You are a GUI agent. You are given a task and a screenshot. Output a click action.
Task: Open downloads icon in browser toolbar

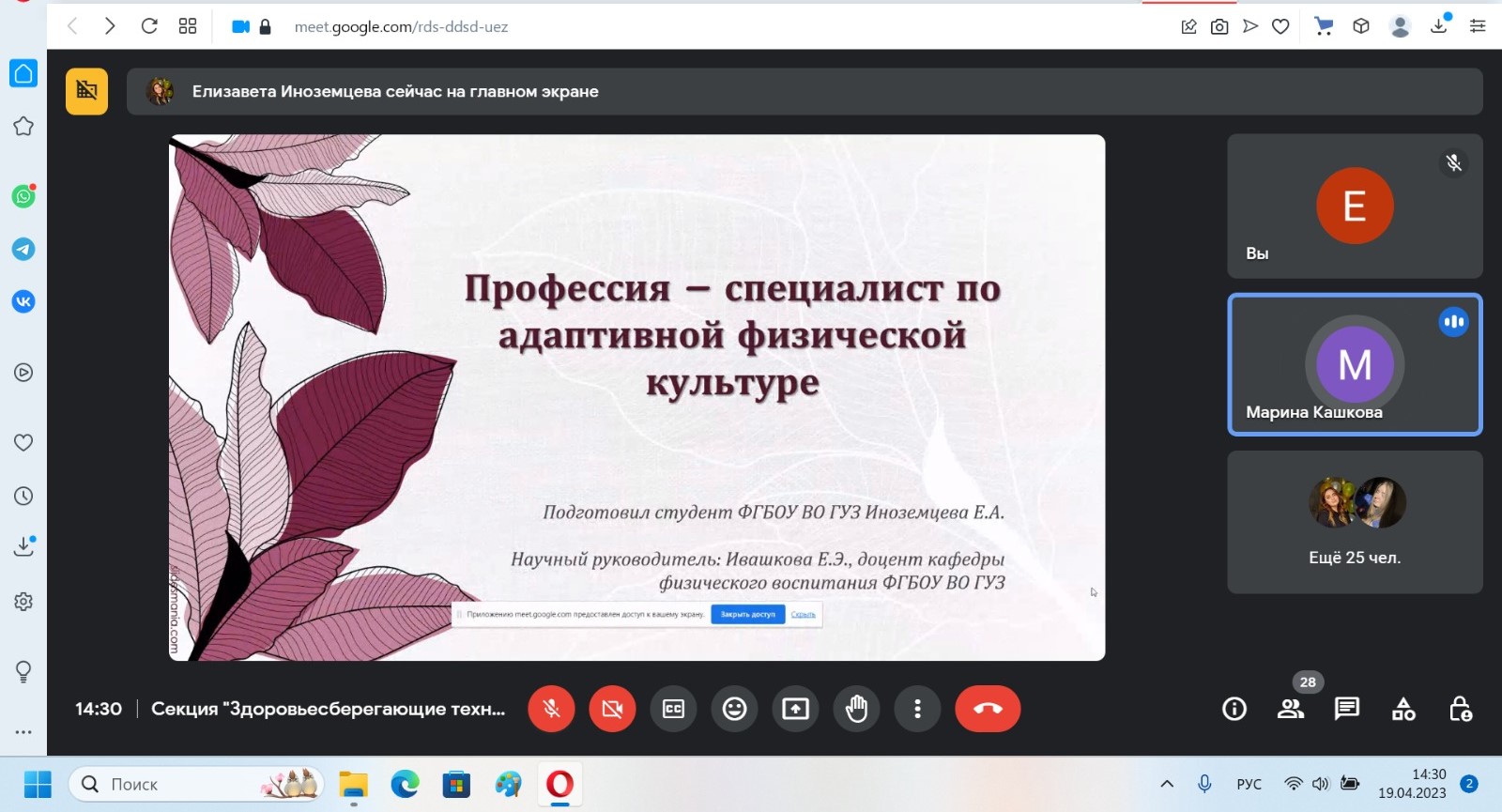[x=1438, y=26]
